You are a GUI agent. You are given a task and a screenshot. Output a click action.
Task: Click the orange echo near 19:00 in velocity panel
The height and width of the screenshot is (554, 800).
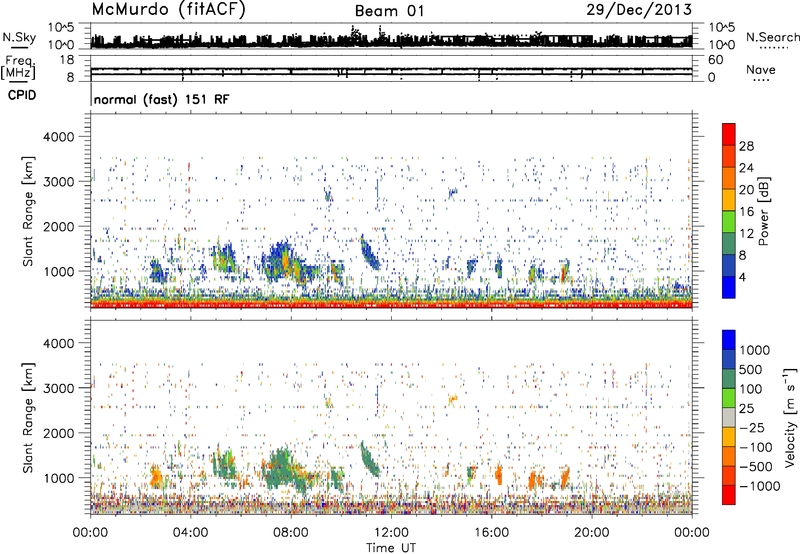pos(565,478)
